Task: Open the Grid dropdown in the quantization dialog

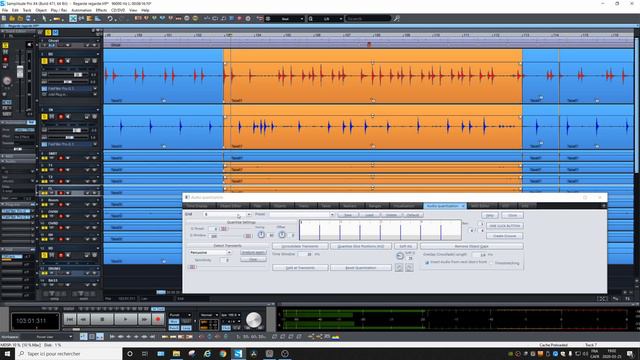Action: click(248, 214)
